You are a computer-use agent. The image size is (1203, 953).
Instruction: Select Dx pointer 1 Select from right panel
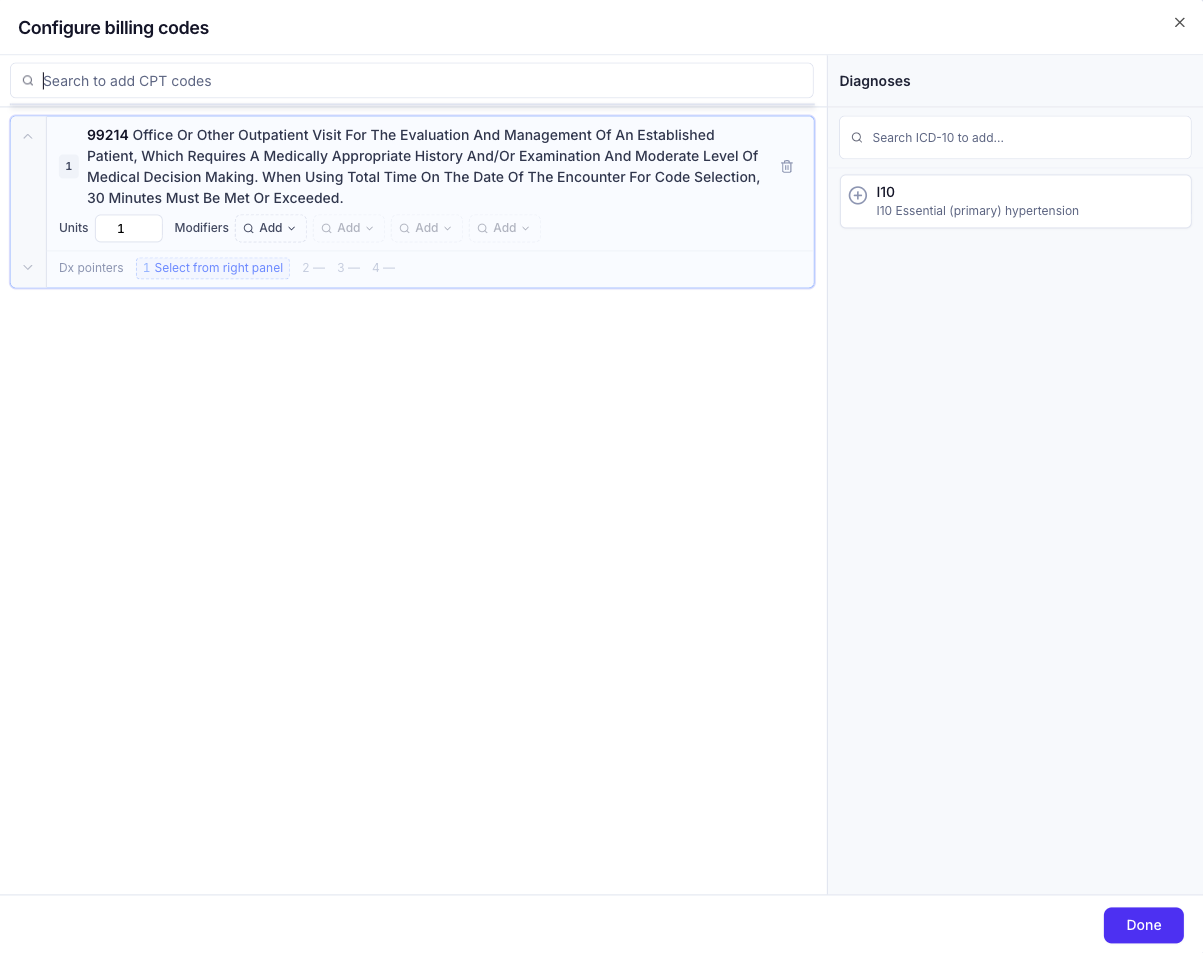pyautogui.click(x=213, y=268)
